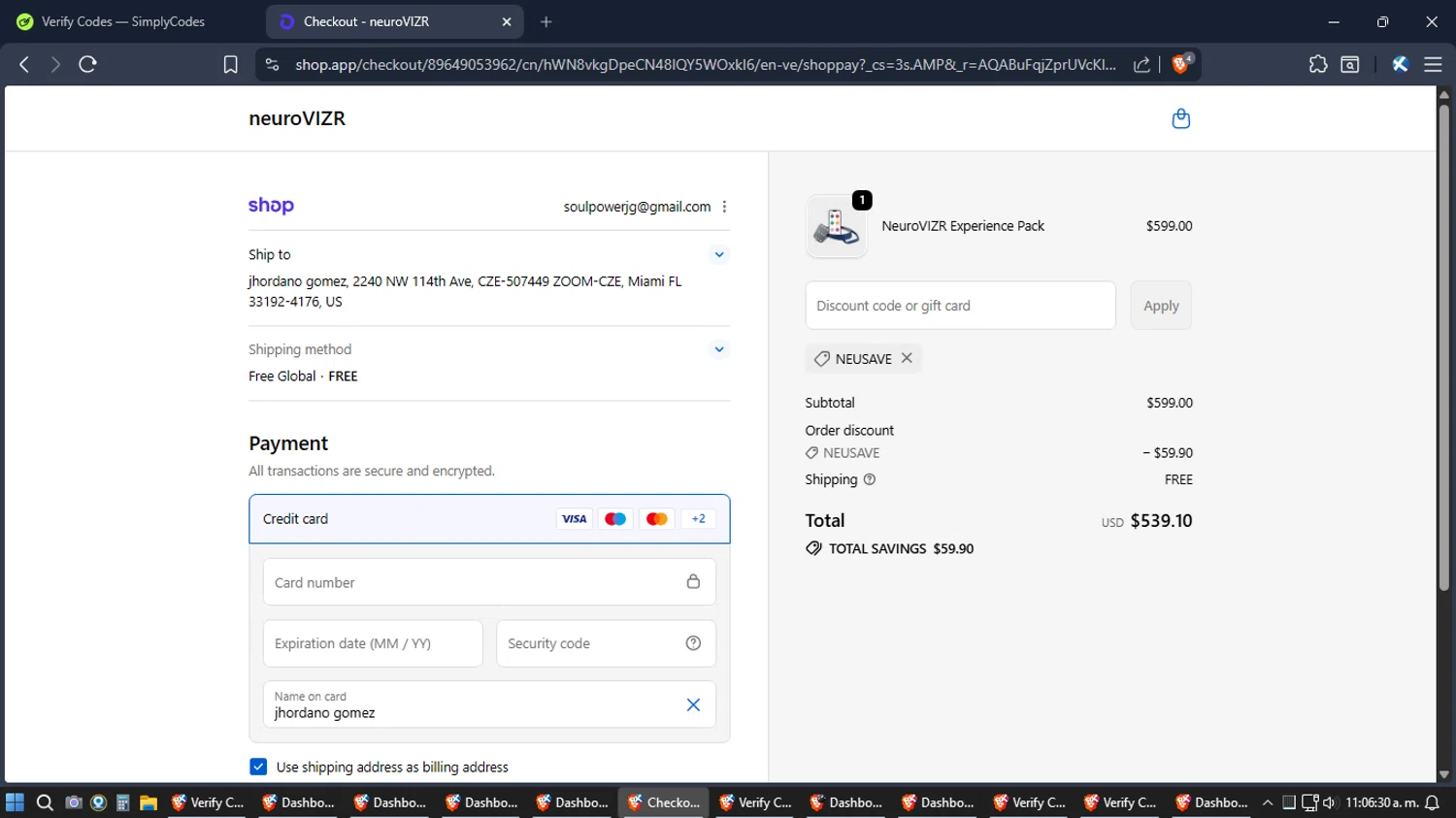Bookmark this page icon
Screen dimensions: 1456x818
[230, 64]
